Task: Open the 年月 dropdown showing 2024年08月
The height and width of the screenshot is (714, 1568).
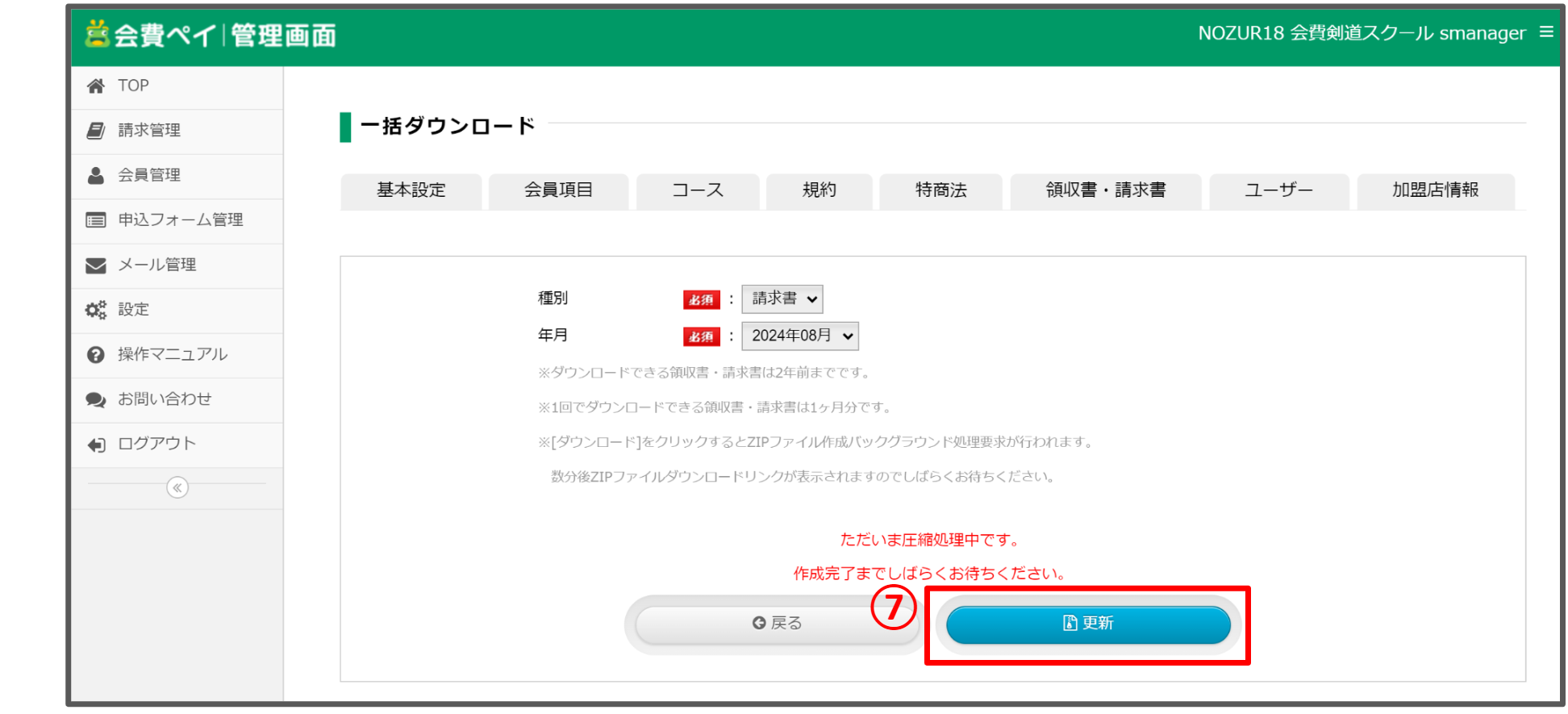Action: tap(799, 336)
